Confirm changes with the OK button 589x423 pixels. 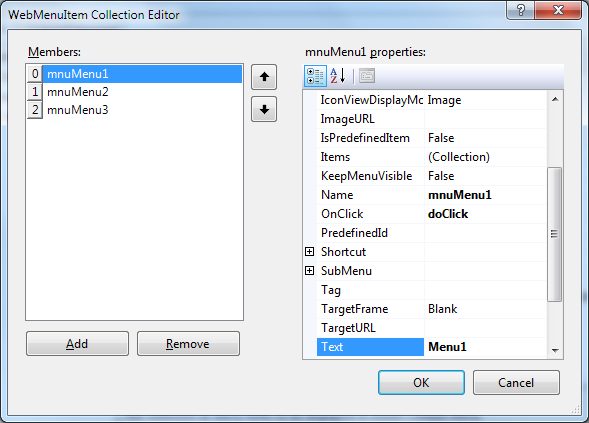[421, 382]
